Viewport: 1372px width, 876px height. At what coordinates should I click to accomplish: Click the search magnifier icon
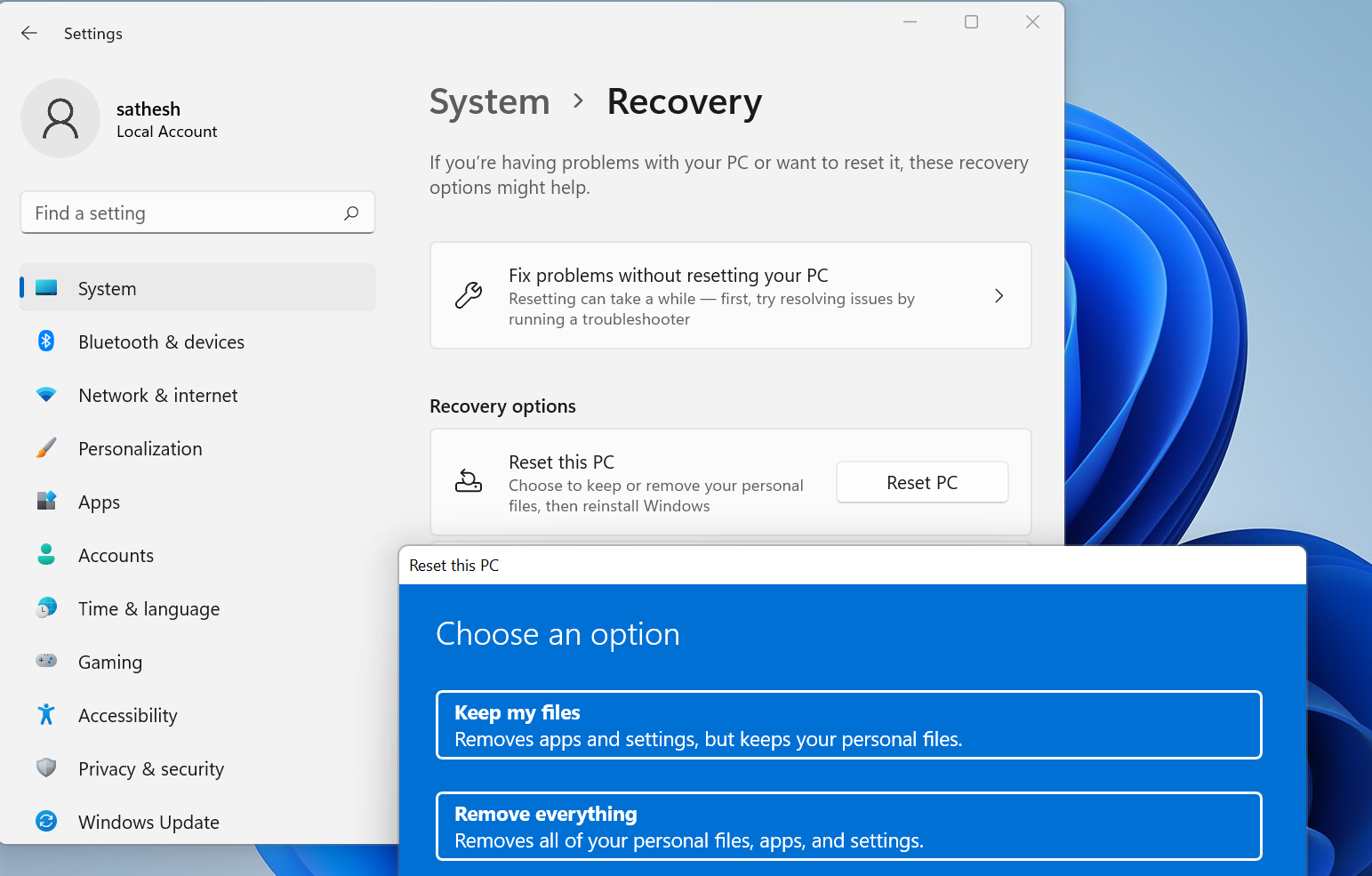coord(351,213)
